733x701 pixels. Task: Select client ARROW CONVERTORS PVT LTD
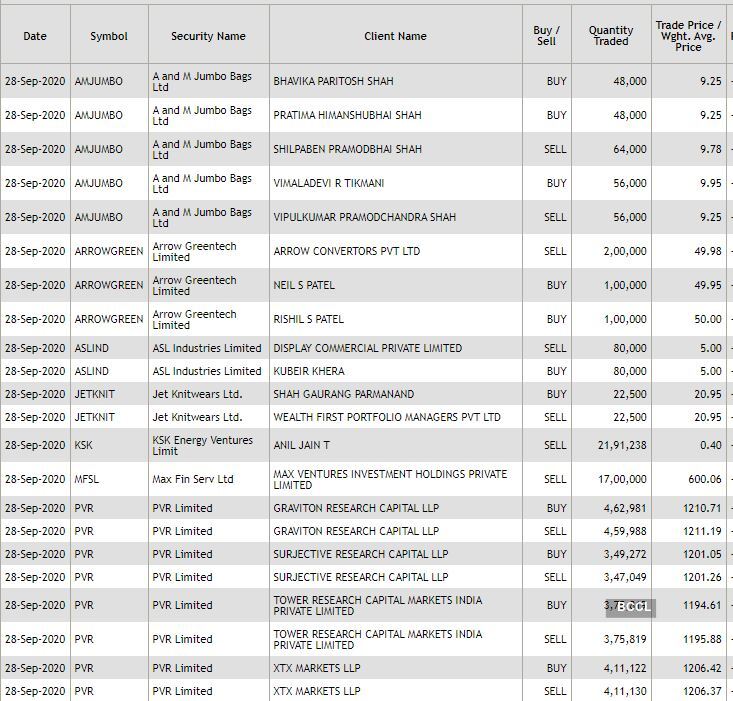pos(346,251)
